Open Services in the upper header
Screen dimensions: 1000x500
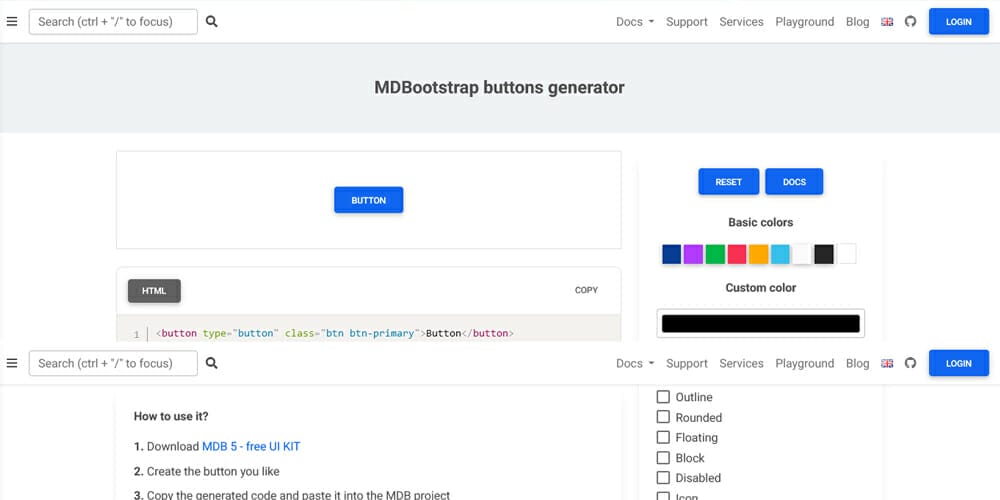coord(741,22)
